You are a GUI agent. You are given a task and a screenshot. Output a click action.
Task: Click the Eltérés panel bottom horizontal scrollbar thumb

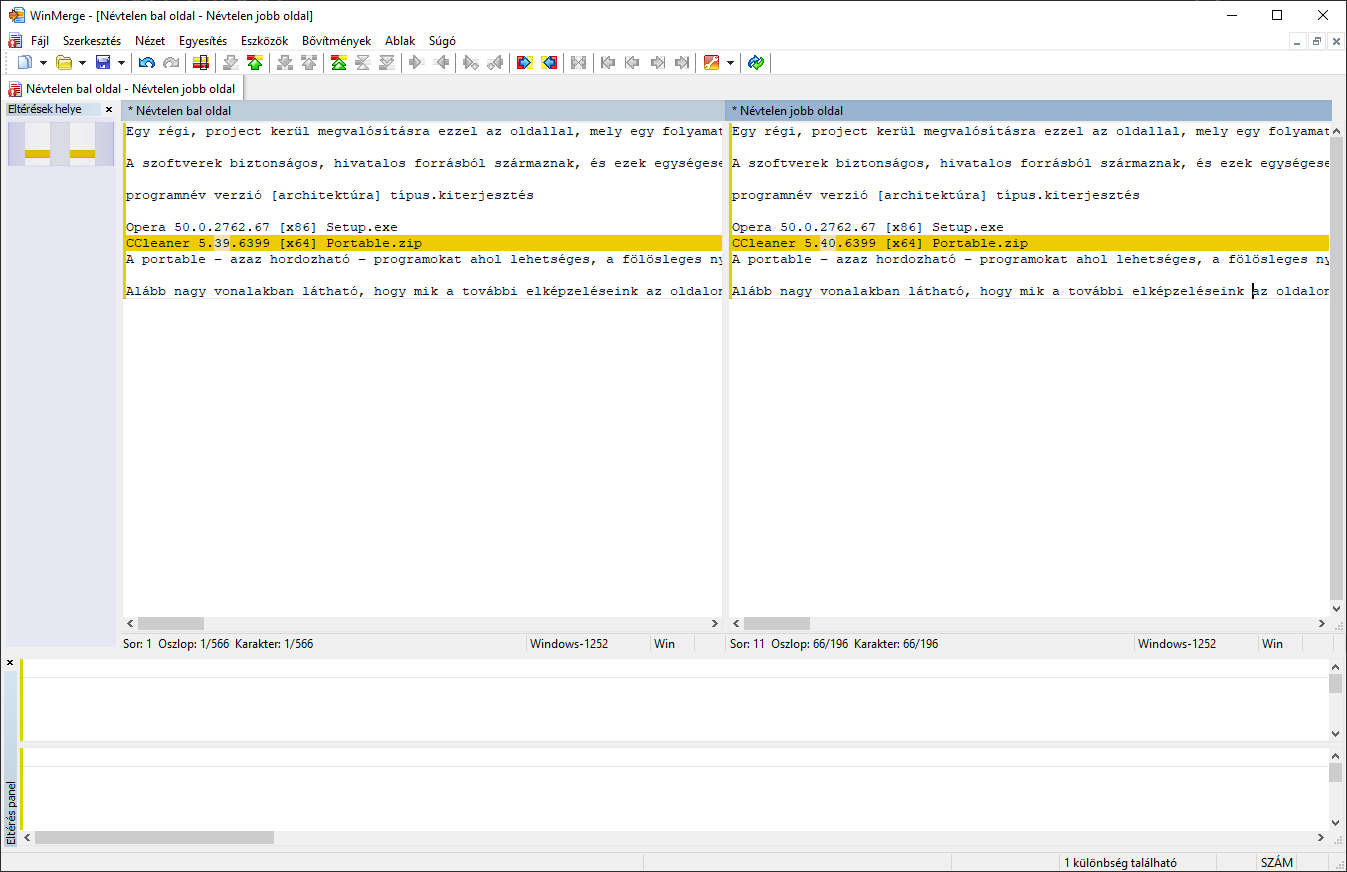[154, 838]
